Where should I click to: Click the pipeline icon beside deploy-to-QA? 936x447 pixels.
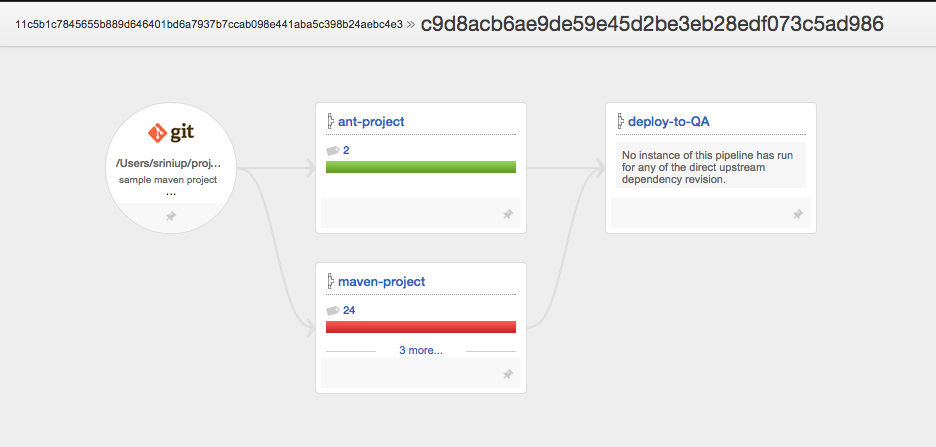pos(620,122)
